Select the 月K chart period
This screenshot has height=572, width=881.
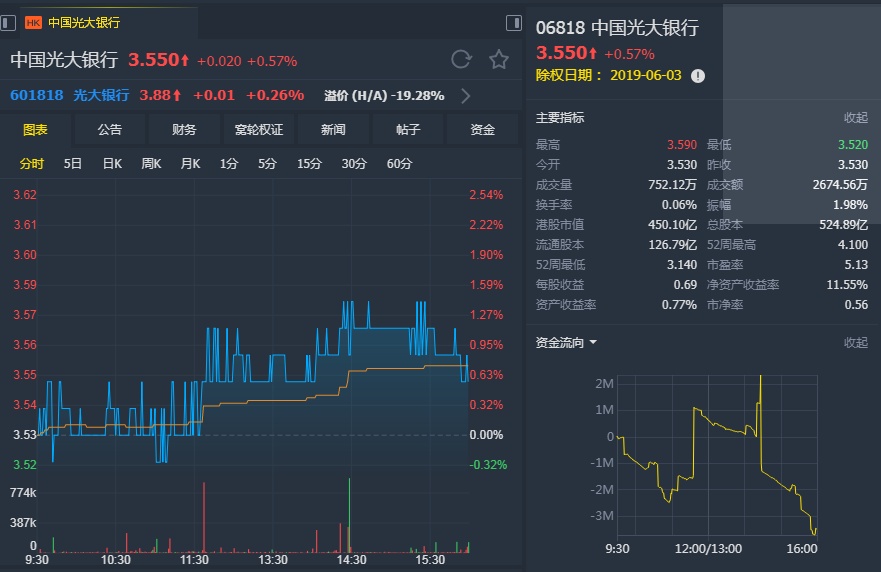pyautogui.click(x=190, y=164)
